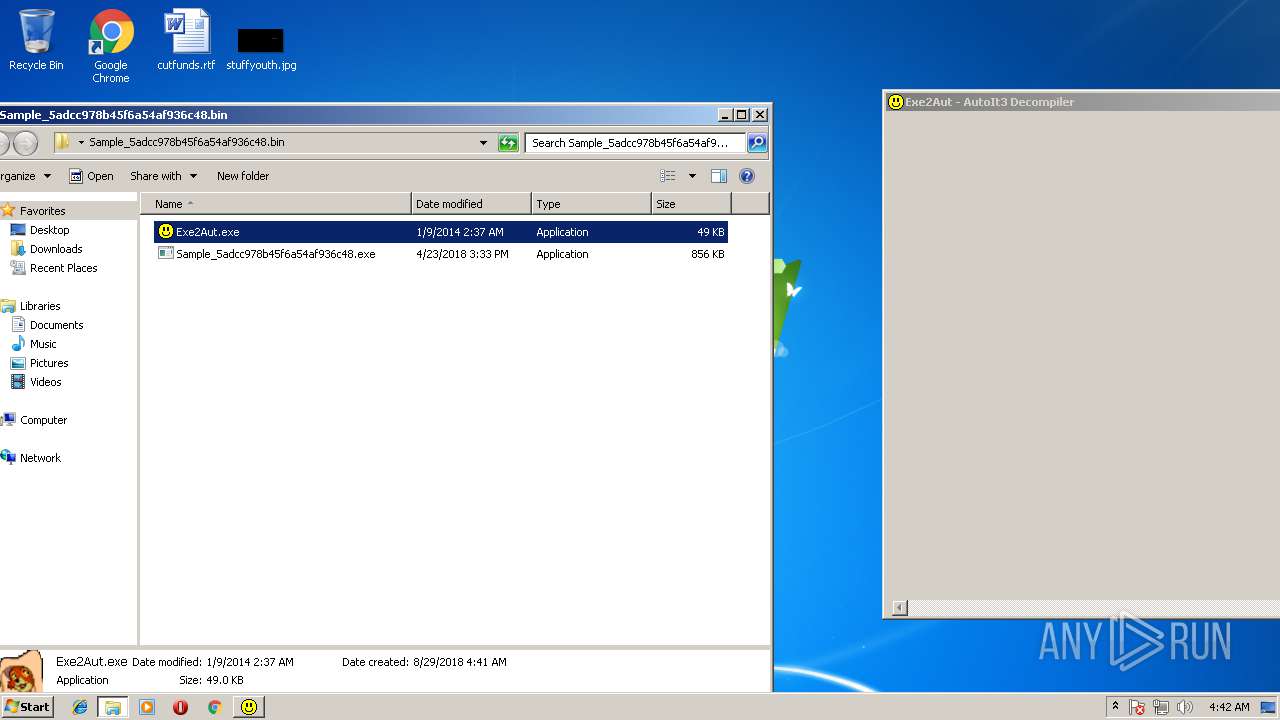The image size is (1280, 720).
Task: Launch Internet Explorer from the taskbar
Action: pyautogui.click(x=80, y=707)
